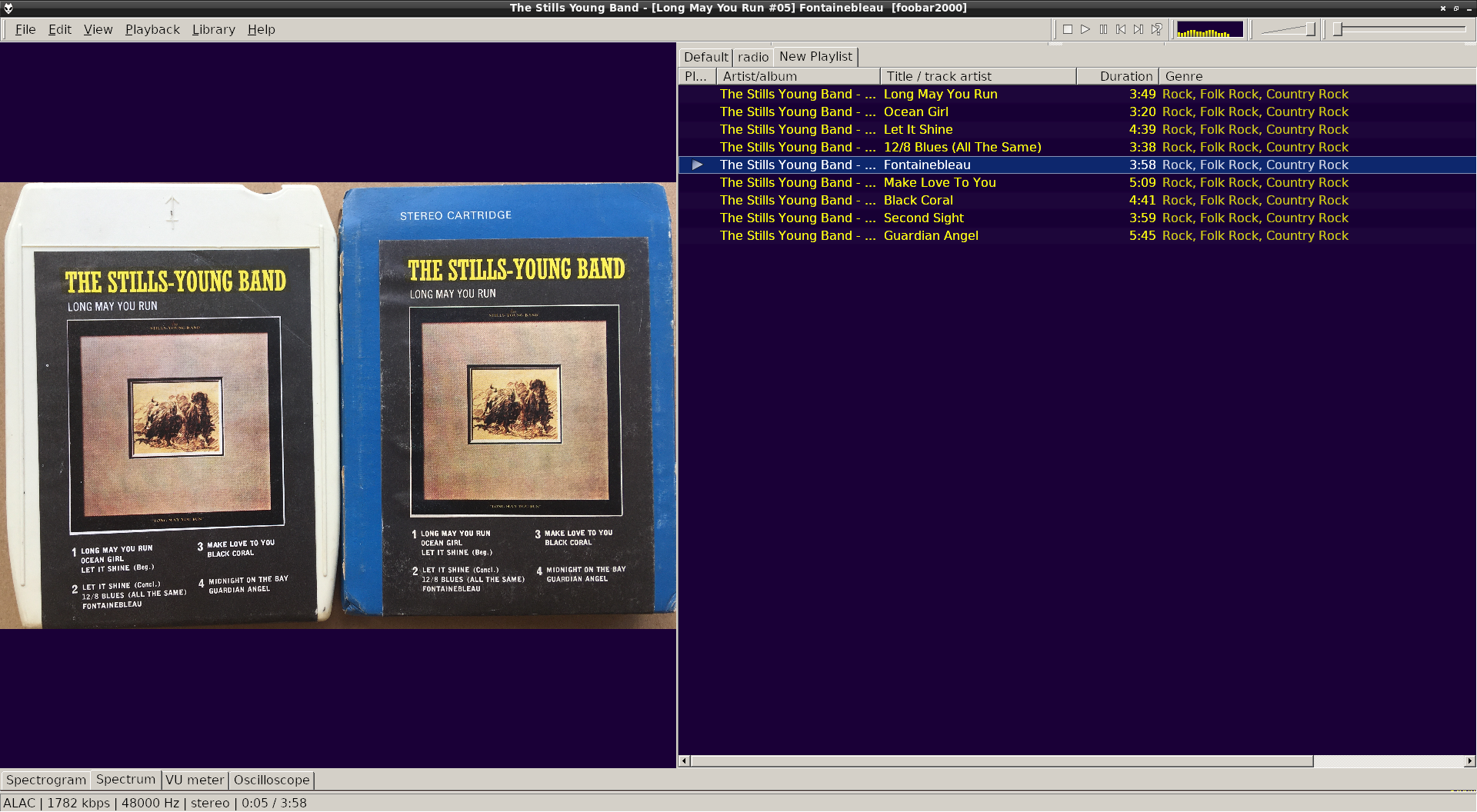Image resolution: width=1477 pixels, height=812 pixels.
Task: Click the playlist horizontal scrollbar thumb
Action: (1002, 761)
